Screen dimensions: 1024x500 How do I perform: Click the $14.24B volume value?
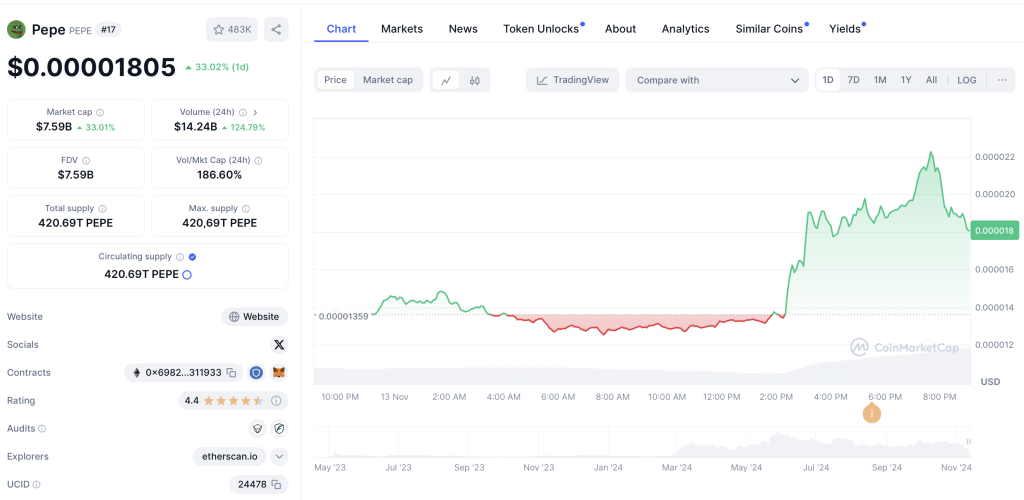[196, 127]
